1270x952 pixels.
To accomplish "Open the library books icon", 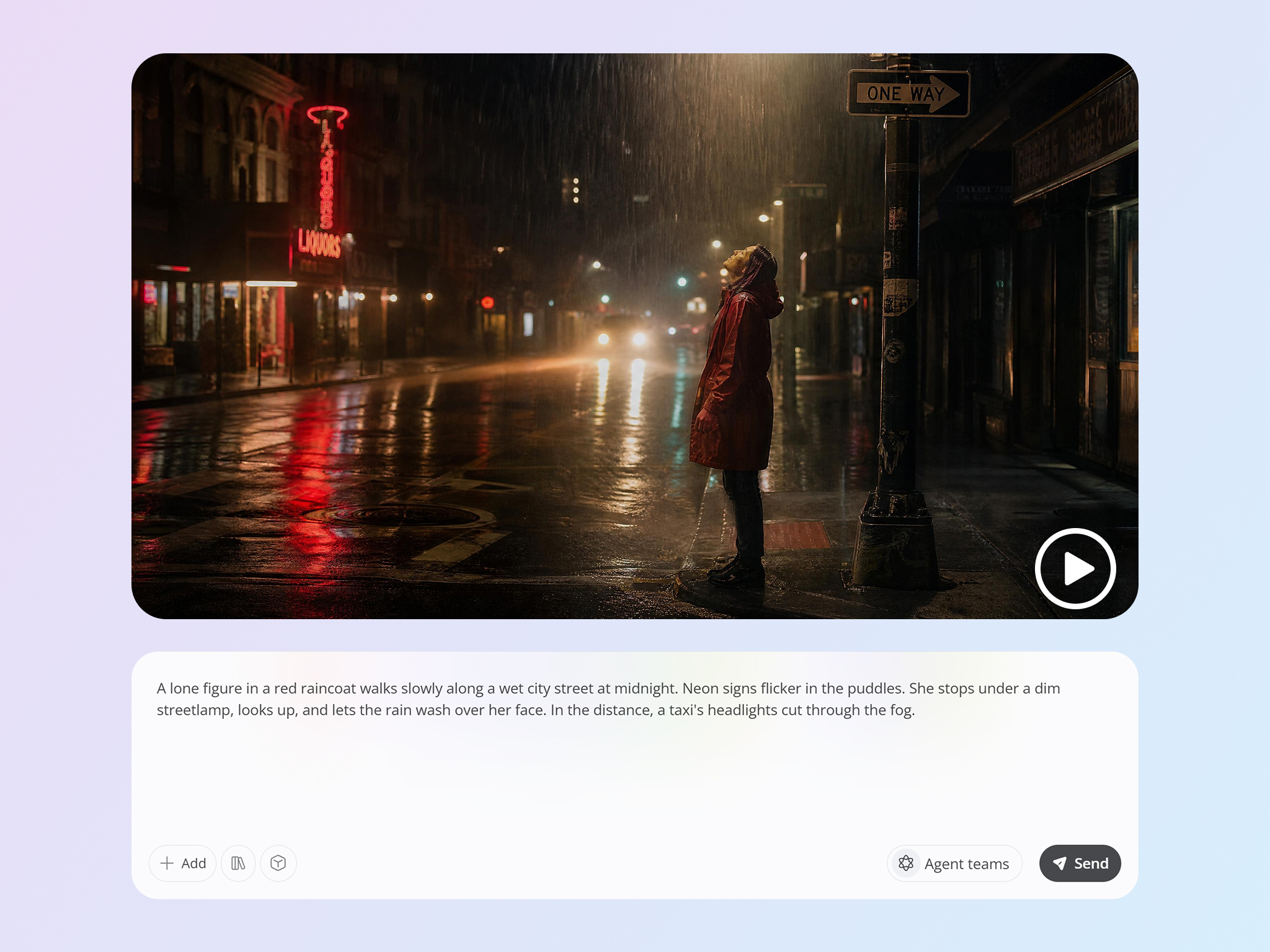I will pos(238,863).
